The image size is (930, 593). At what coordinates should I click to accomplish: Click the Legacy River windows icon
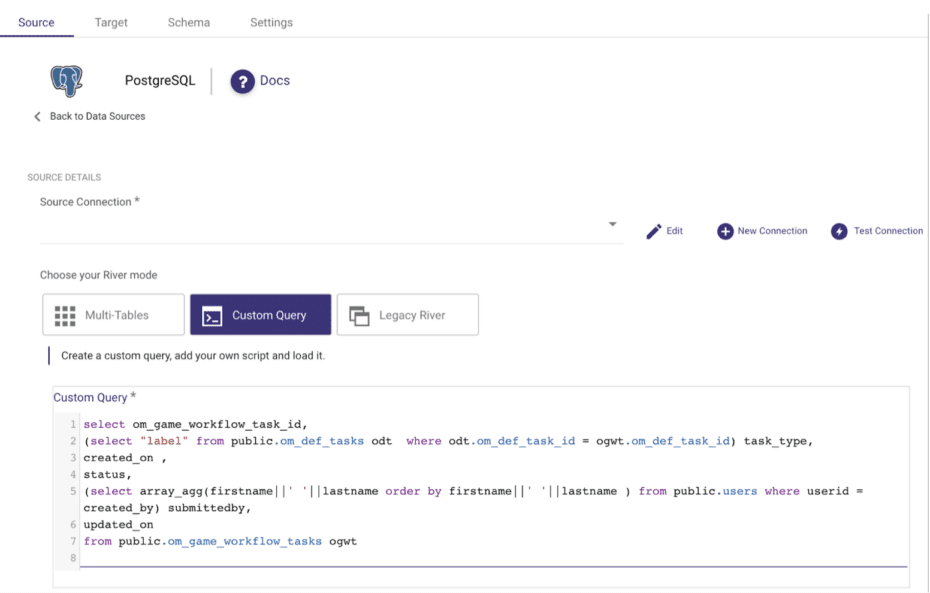[359, 315]
